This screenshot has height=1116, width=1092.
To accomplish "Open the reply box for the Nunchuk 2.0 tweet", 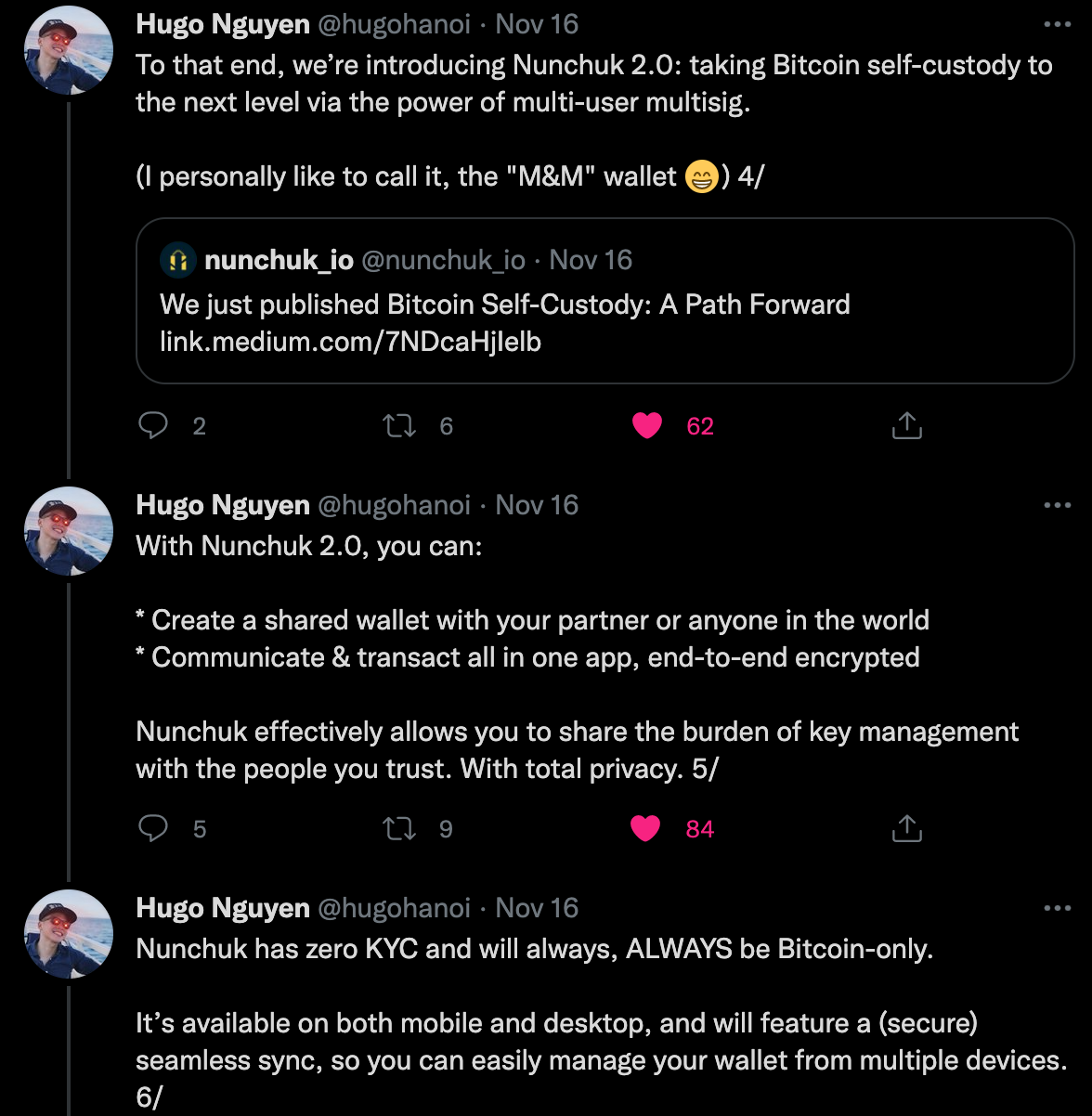I will click(154, 425).
